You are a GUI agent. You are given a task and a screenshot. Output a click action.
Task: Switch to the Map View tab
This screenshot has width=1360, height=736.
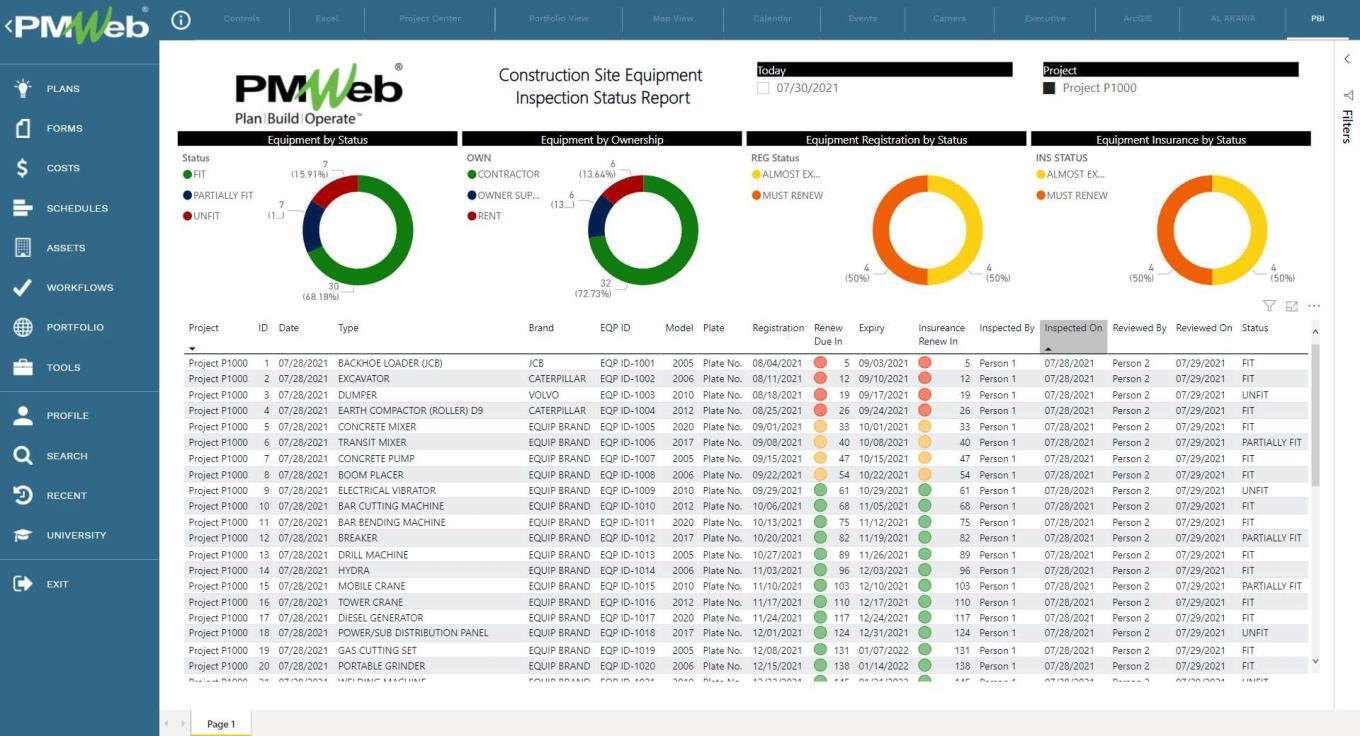[673, 19]
